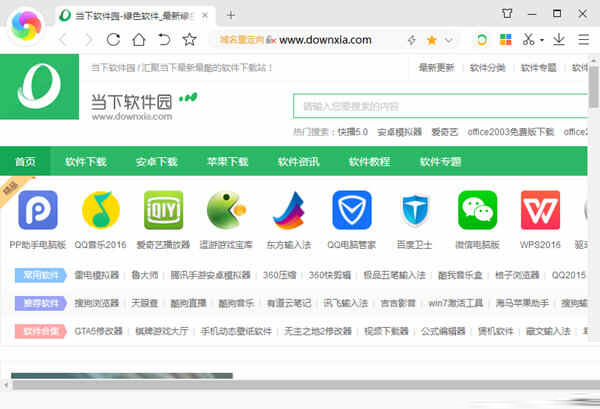Screen dimensions: 600x409
Task: Click the address bar URL www.downxia.com
Action: 325,40
